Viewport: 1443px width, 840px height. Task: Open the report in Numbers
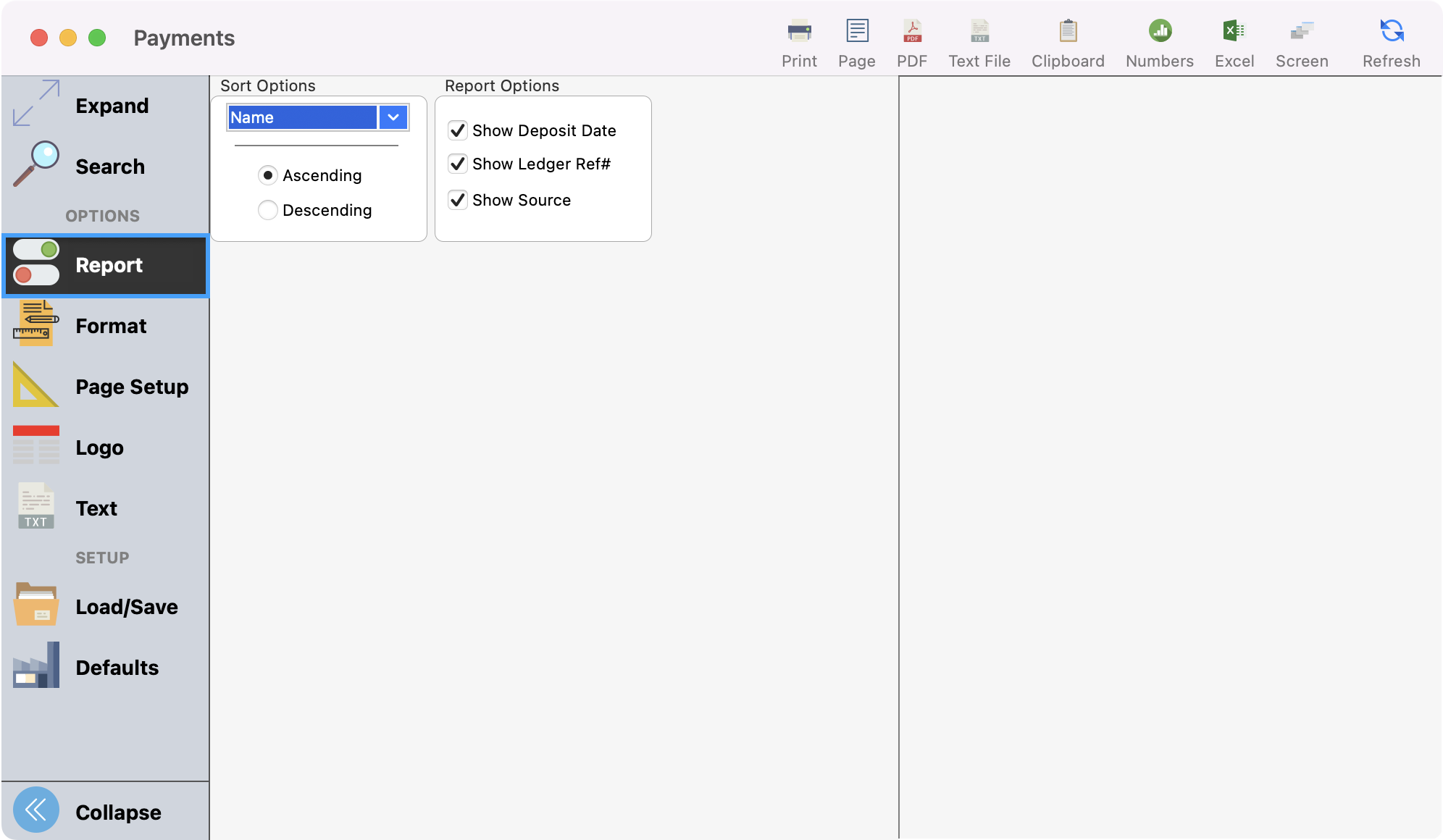pyautogui.click(x=1158, y=40)
